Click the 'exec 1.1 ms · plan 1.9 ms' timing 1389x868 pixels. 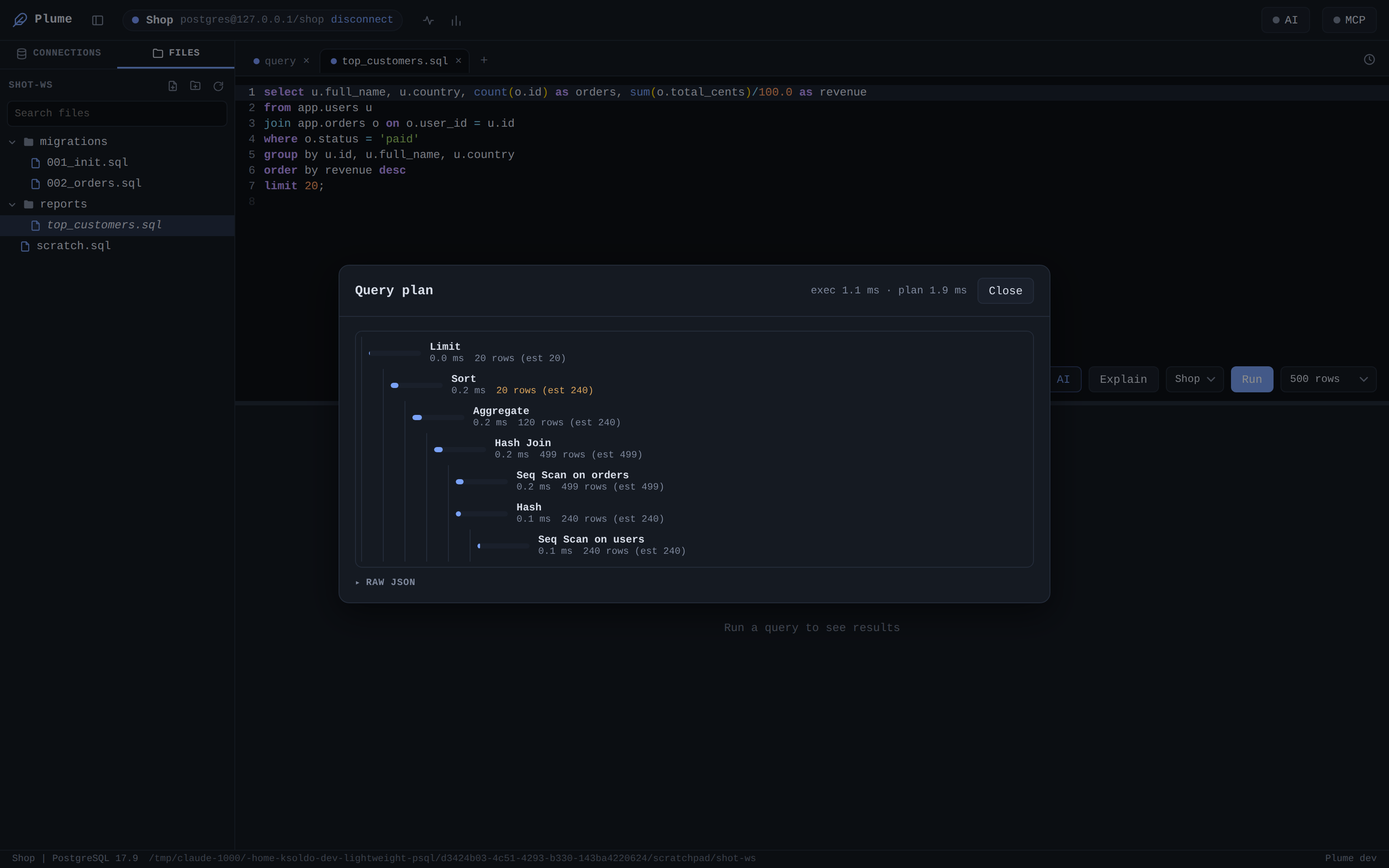889,290
